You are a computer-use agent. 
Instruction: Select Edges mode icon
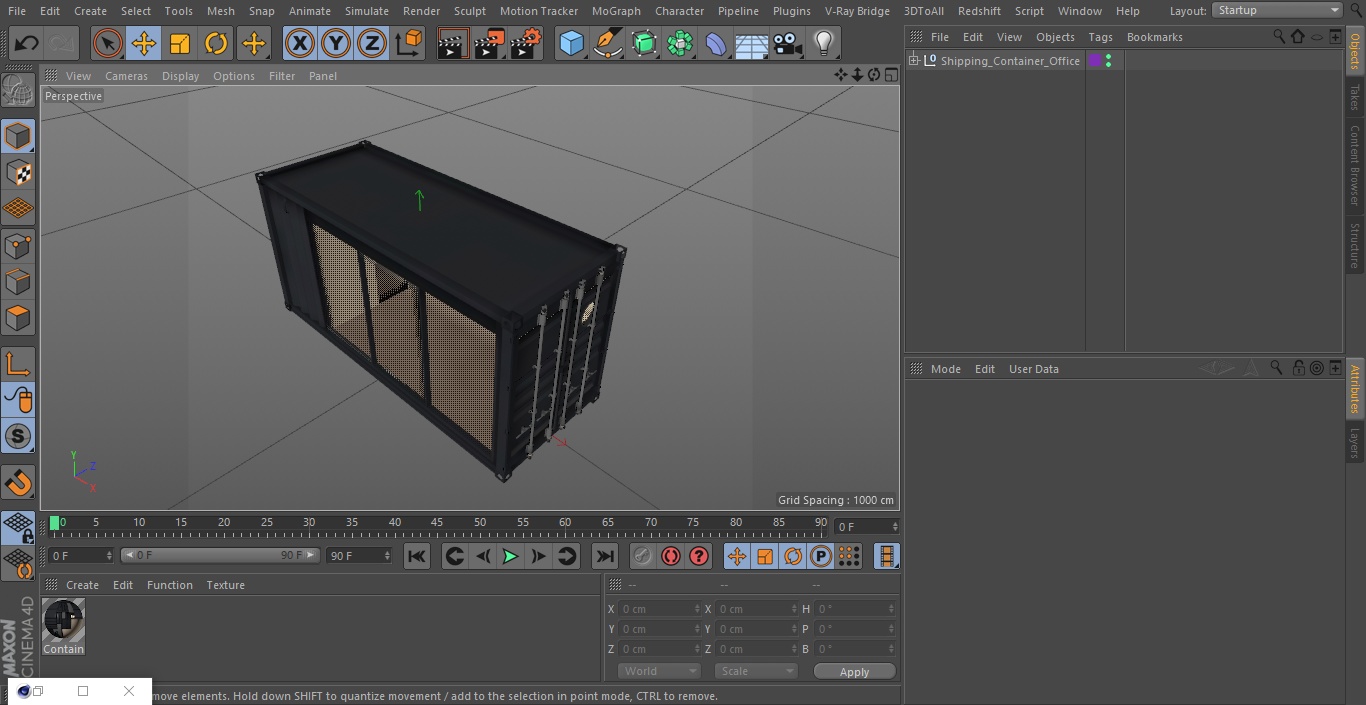pyautogui.click(x=18, y=281)
